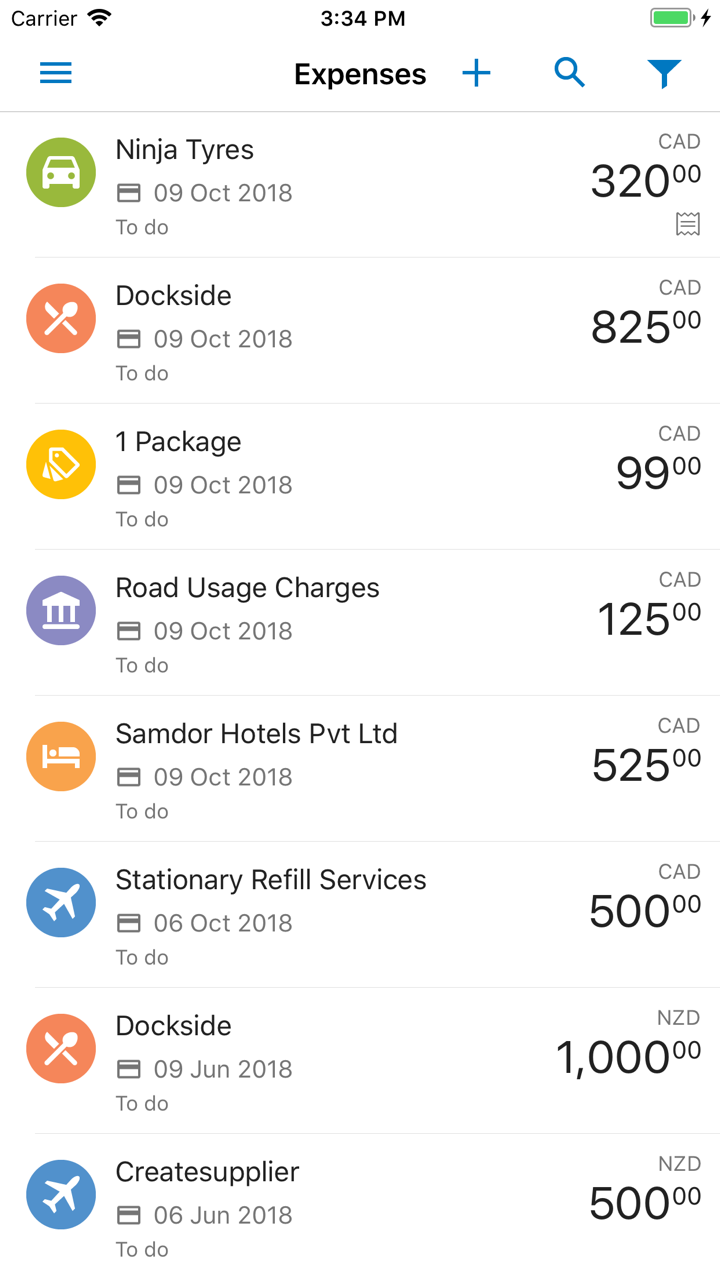Tap the yellow tag icon for 1 Package

[x=61, y=465]
